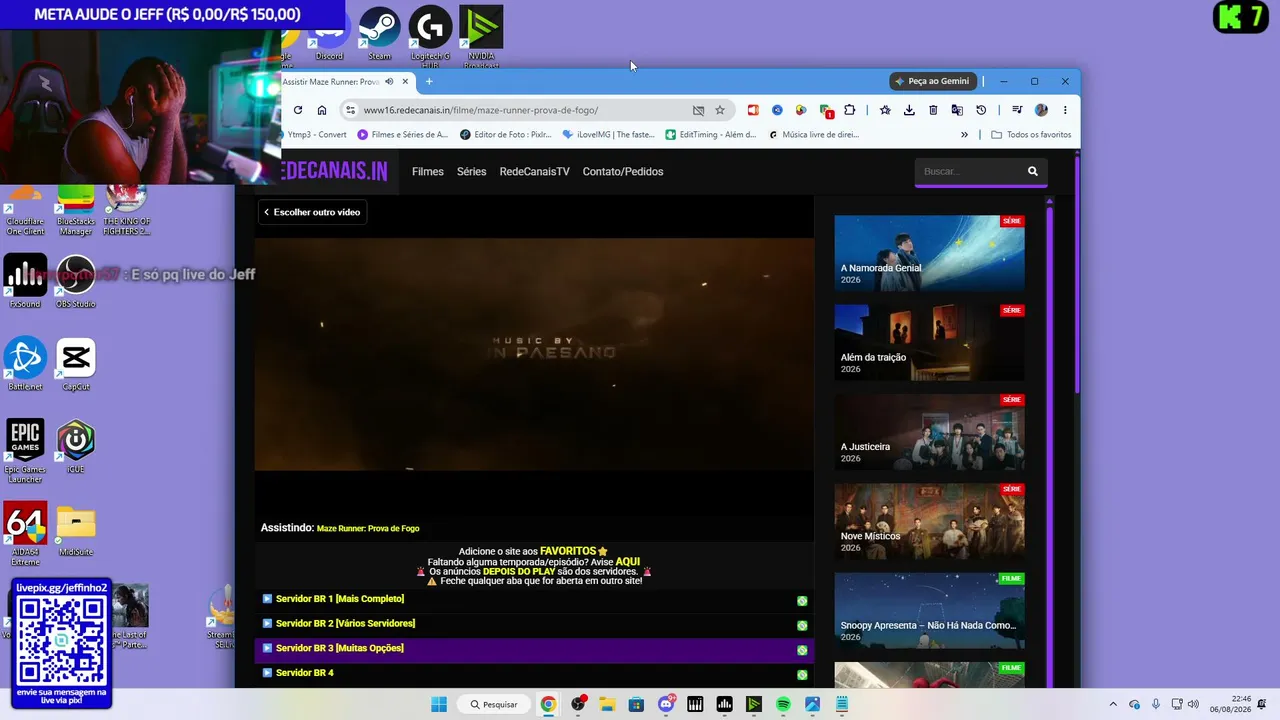
Task: Open the Windows Start menu
Action: click(x=439, y=704)
